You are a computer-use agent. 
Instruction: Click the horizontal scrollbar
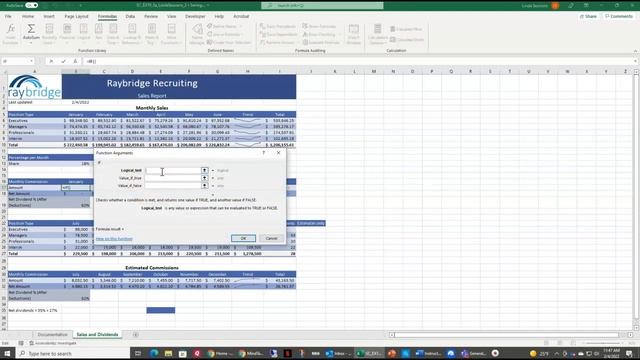[506, 335]
